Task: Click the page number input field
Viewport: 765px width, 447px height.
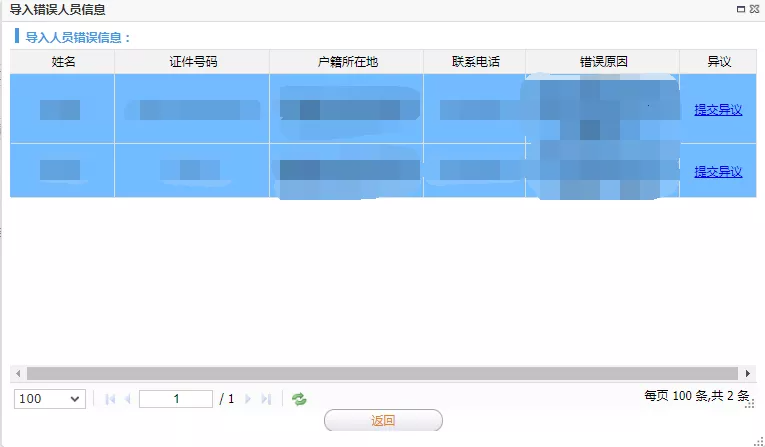Action: tap(176, 399)
